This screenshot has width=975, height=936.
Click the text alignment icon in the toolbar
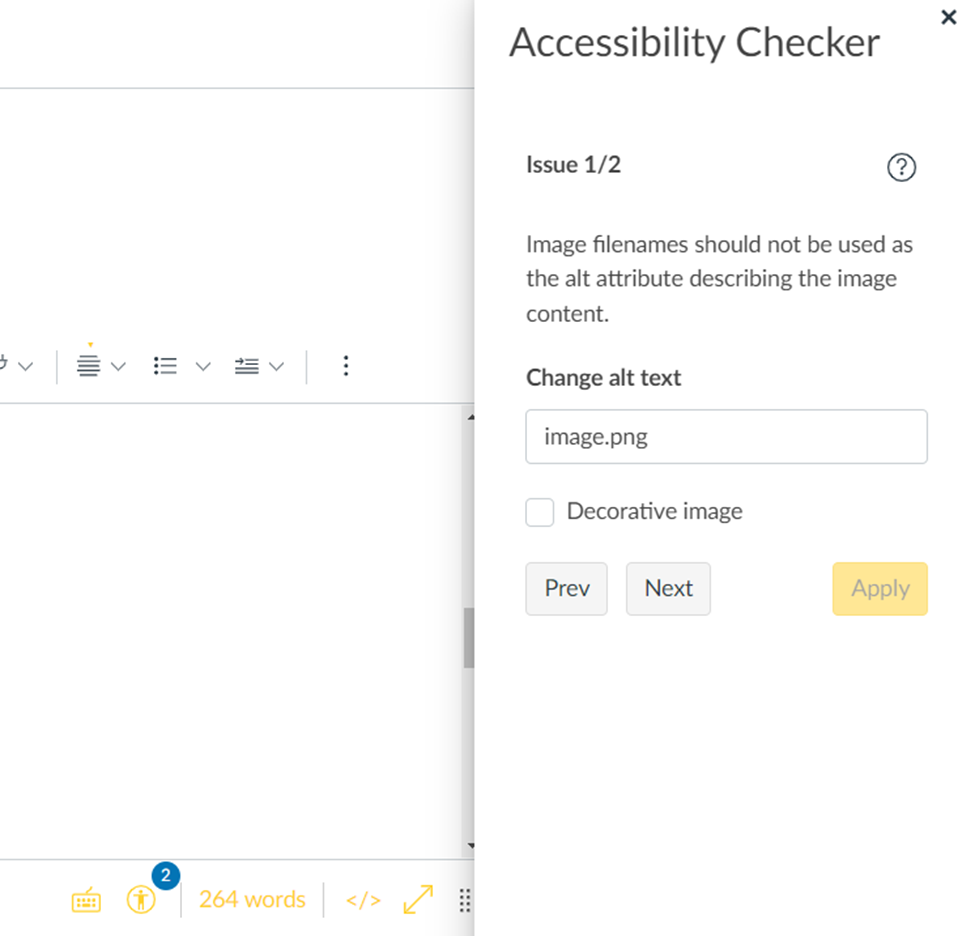pyautogui.click(x=88, y=366)
